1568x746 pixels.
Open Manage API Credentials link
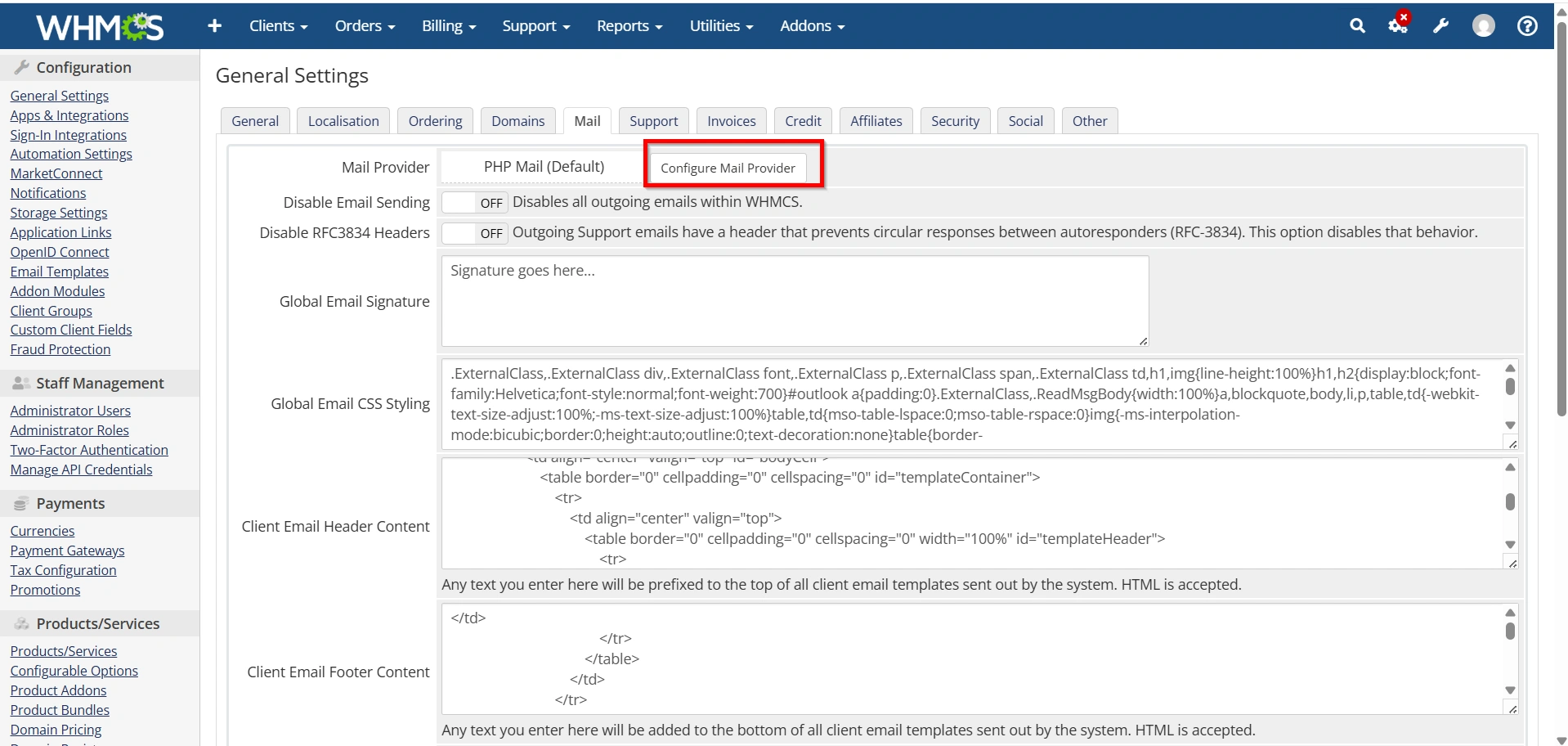[81, 470]
